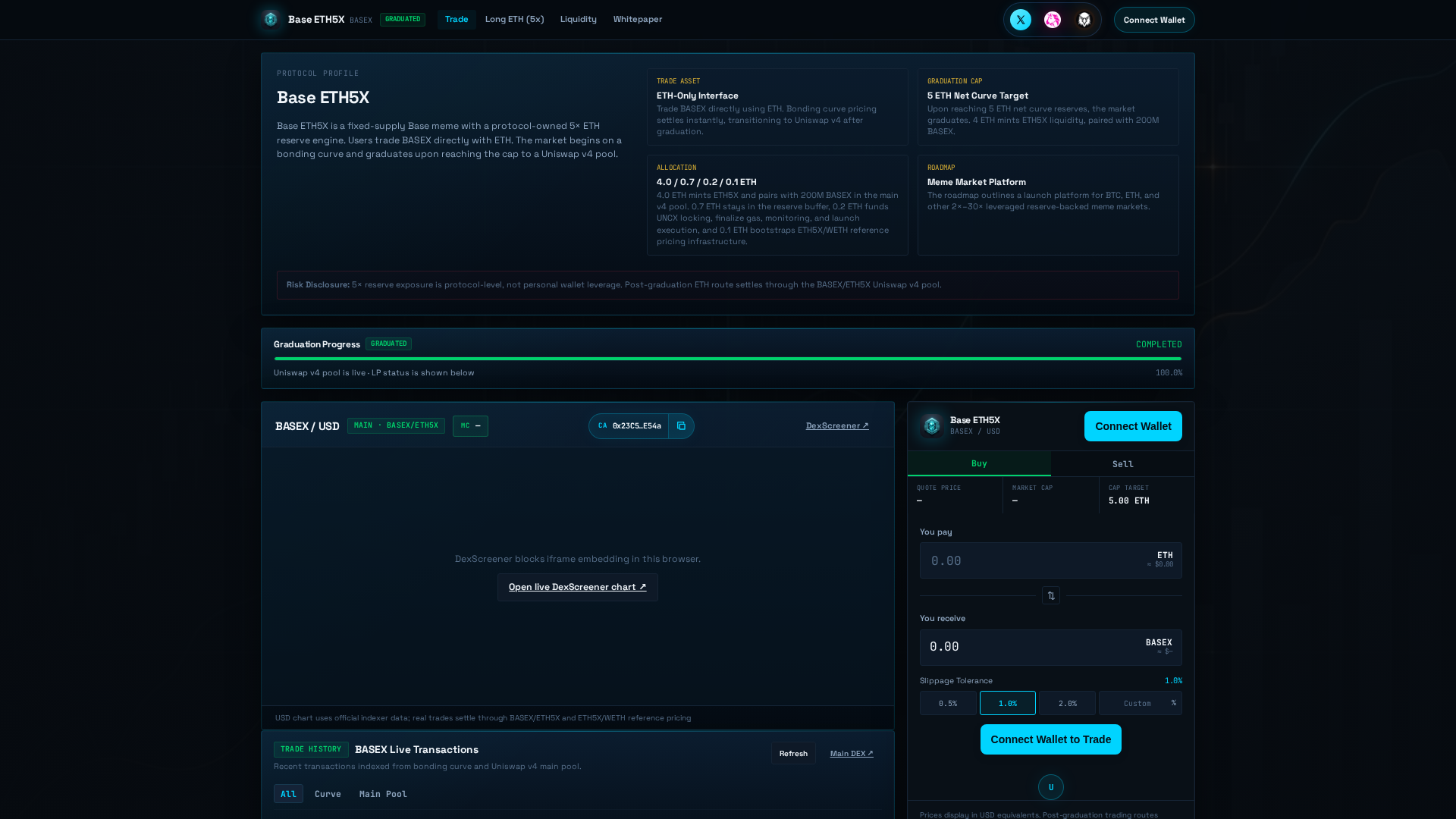The width and height of the screenshot is (1456, 819).
Task: Click the You receive BASEX amount field
Action: click(x=1051, y=648)
